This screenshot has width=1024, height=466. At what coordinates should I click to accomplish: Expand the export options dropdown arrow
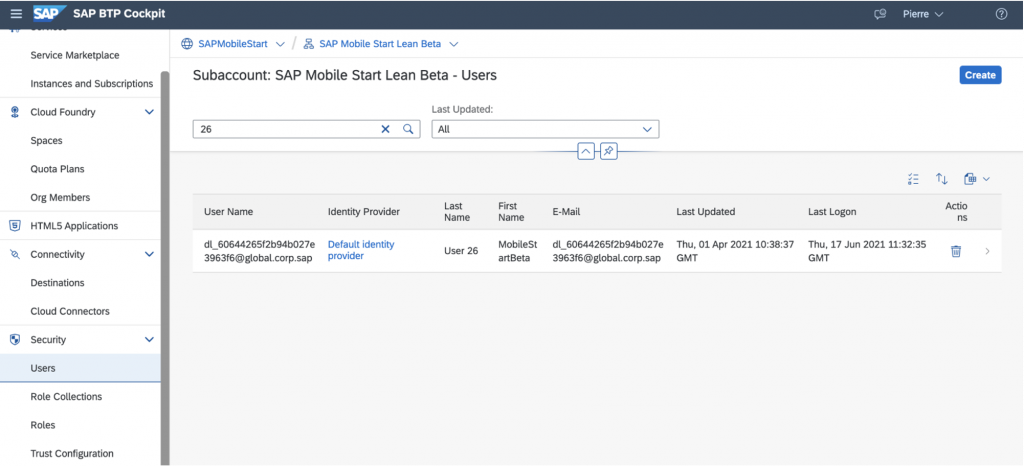[986, 179]
